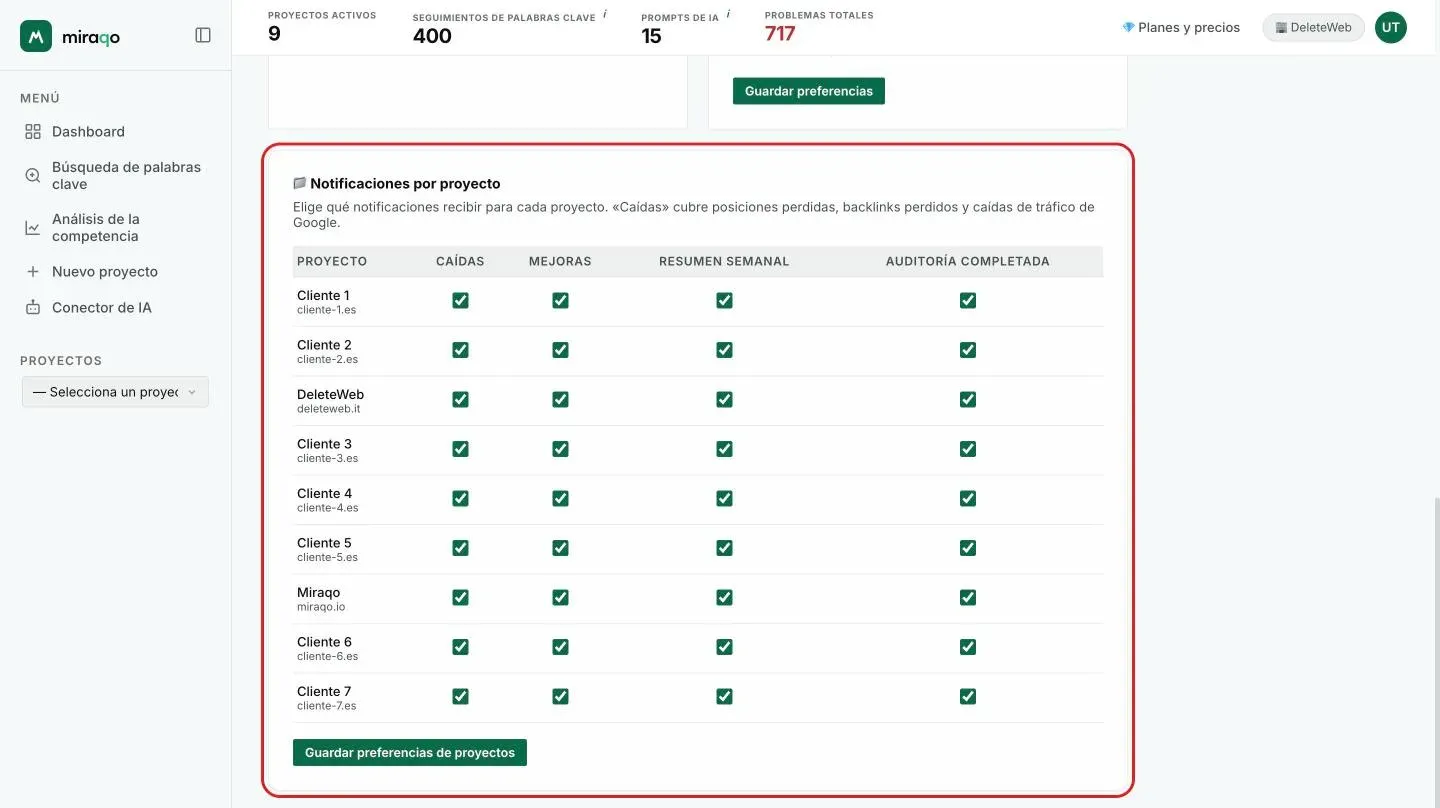Click the AUDITORÍA COMPLETADA column header
Image resolution: width=1440 pixels, height=808 pixels.
[968, 262]
